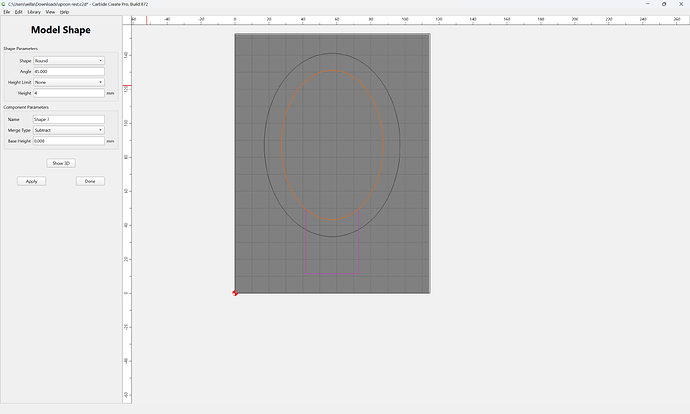This screenshot has height=414, width=690.
Task: Click the Apply button
Action: pos(32,181)
